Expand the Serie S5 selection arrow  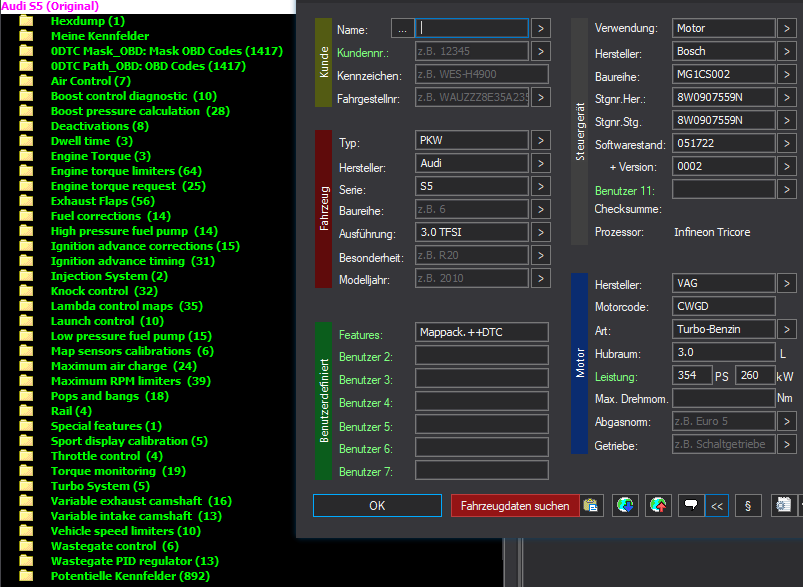[541, 186]
